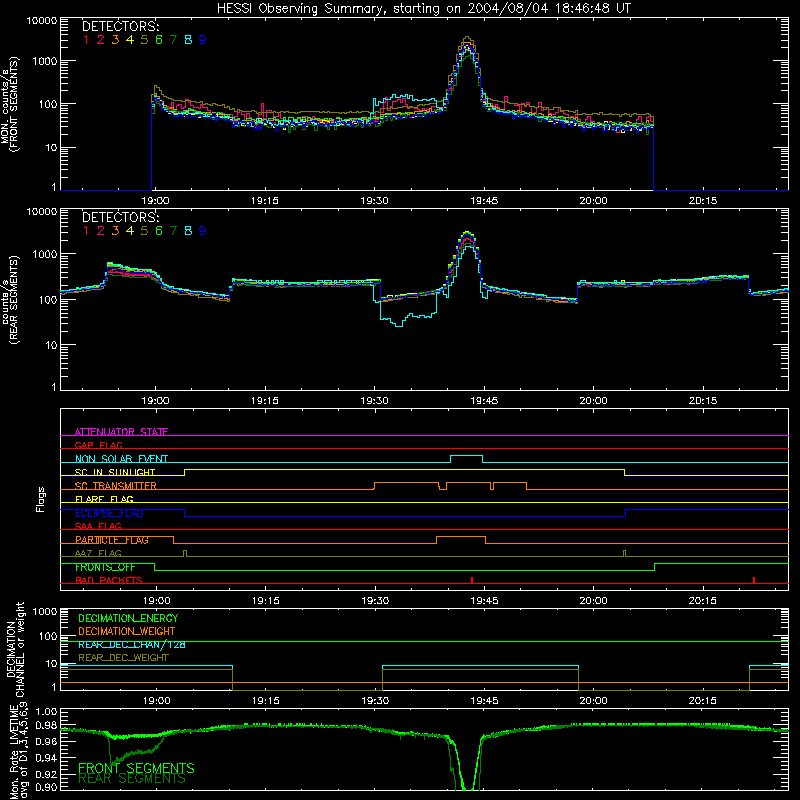The height and width of the screenshot is (800, 800).
Task: Select blue detector 9 legend number in front segments plot
Action: 203,40
